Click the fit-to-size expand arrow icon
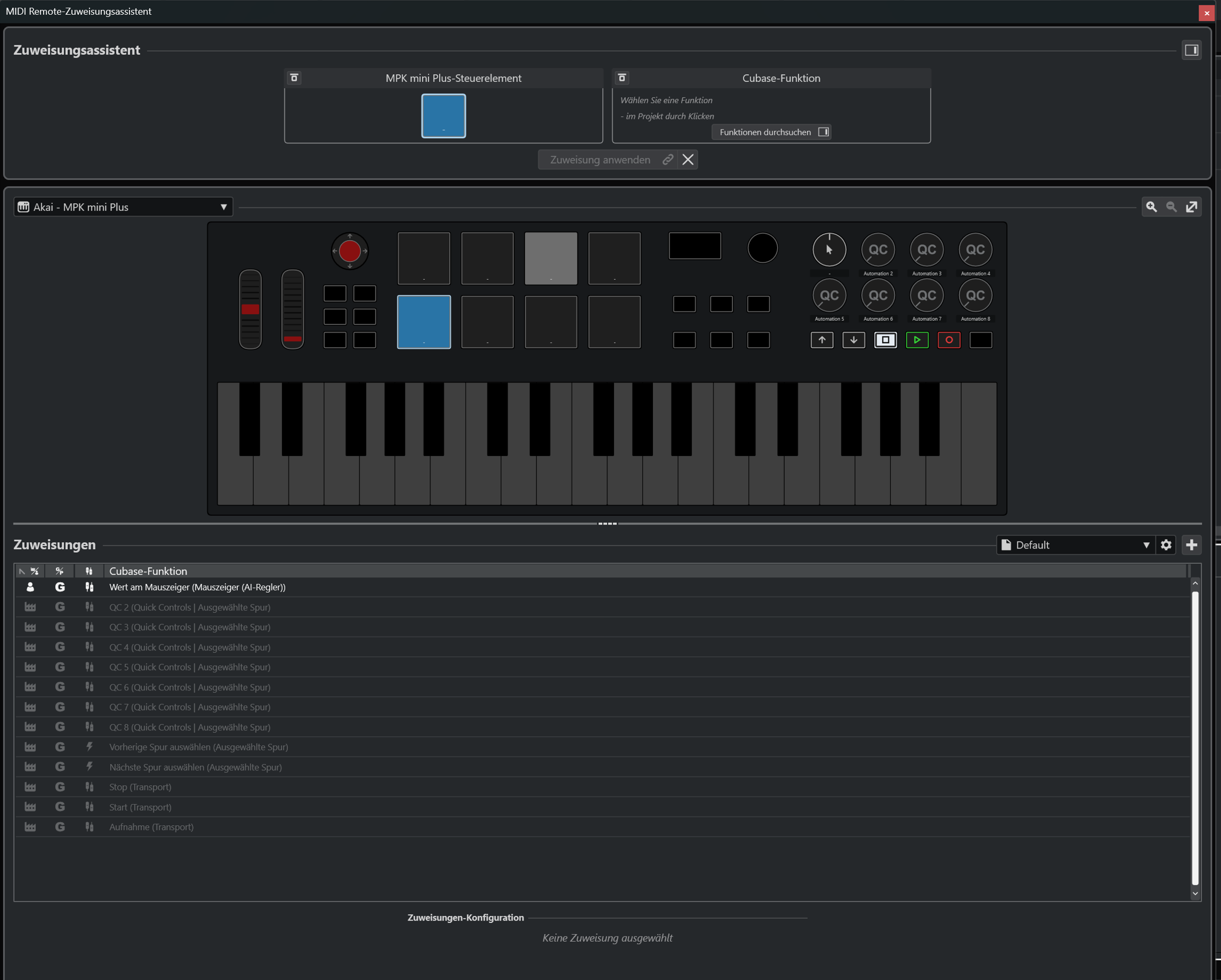The height and width of the screenshot is (980, 1221). [1192, 207]
